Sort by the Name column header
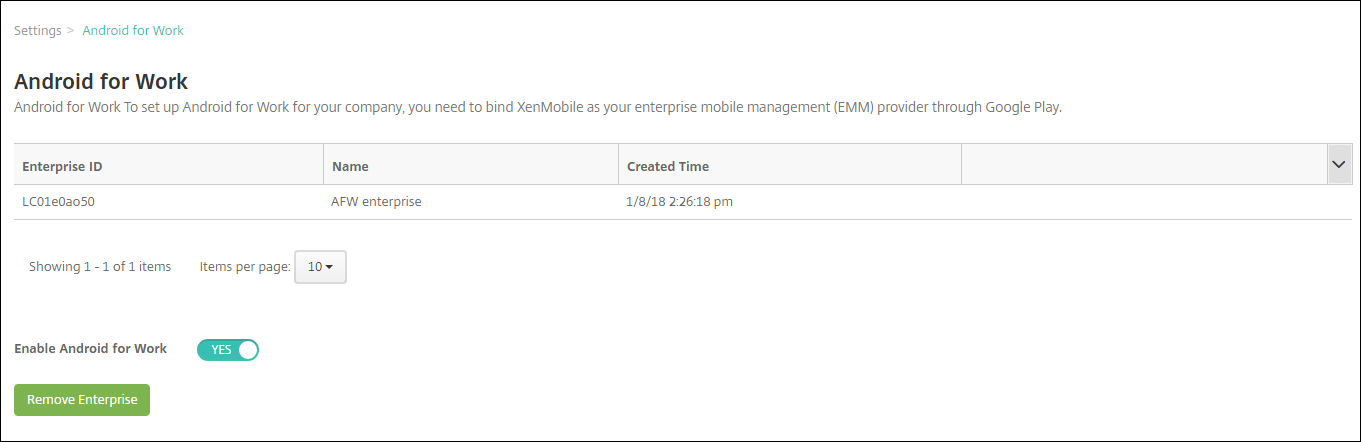Viewport: 1361px width, 442px height. click(350, 166)
